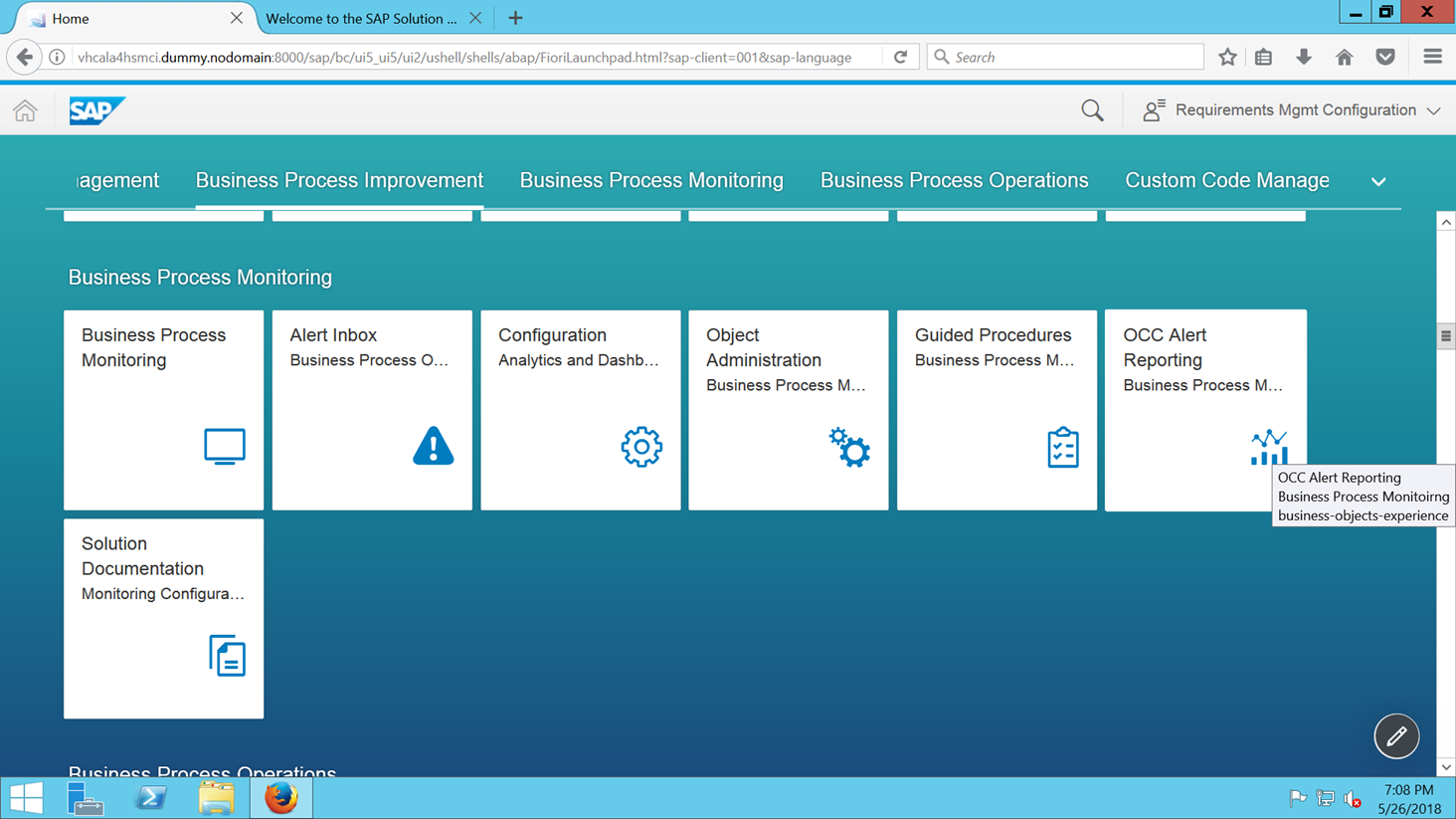Open the Solution Documentation tile title
The height and width of the screenshot is (819, 1456).
coord(142,556)
